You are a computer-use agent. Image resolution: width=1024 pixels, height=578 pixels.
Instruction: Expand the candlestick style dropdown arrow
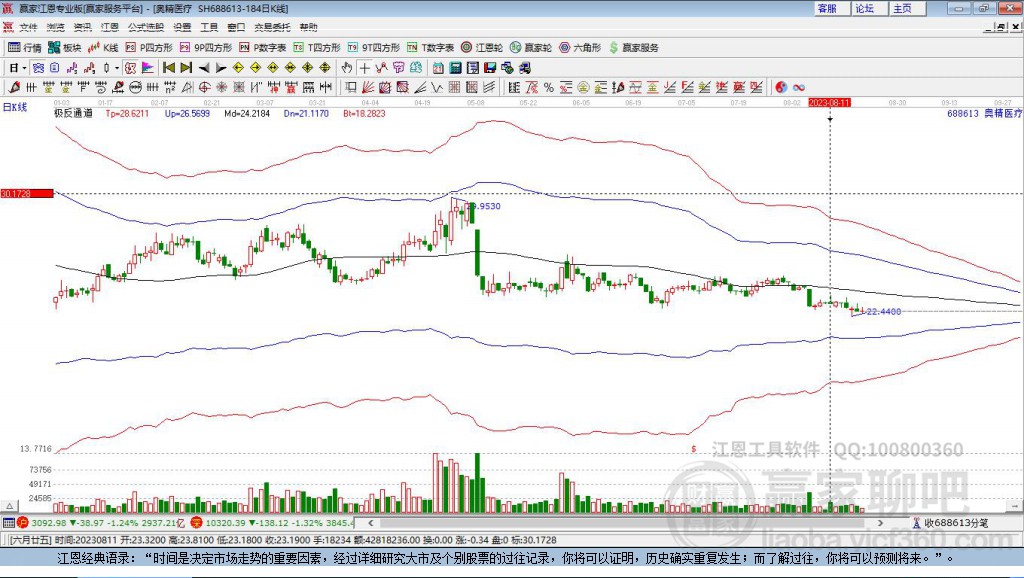pyautogui.click(x=117, y=68)
